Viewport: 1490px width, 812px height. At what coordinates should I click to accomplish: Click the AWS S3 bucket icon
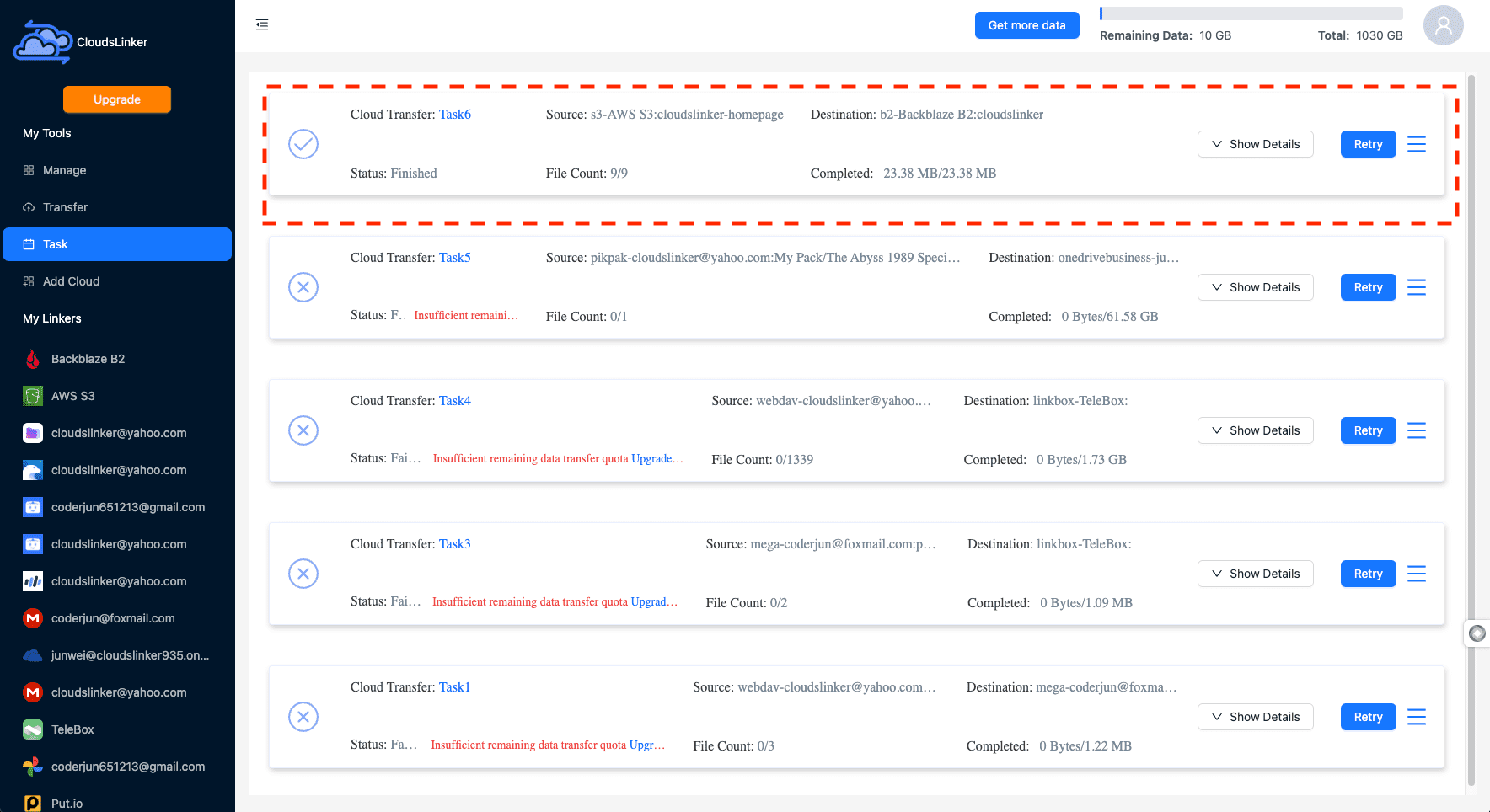point(33,396)
